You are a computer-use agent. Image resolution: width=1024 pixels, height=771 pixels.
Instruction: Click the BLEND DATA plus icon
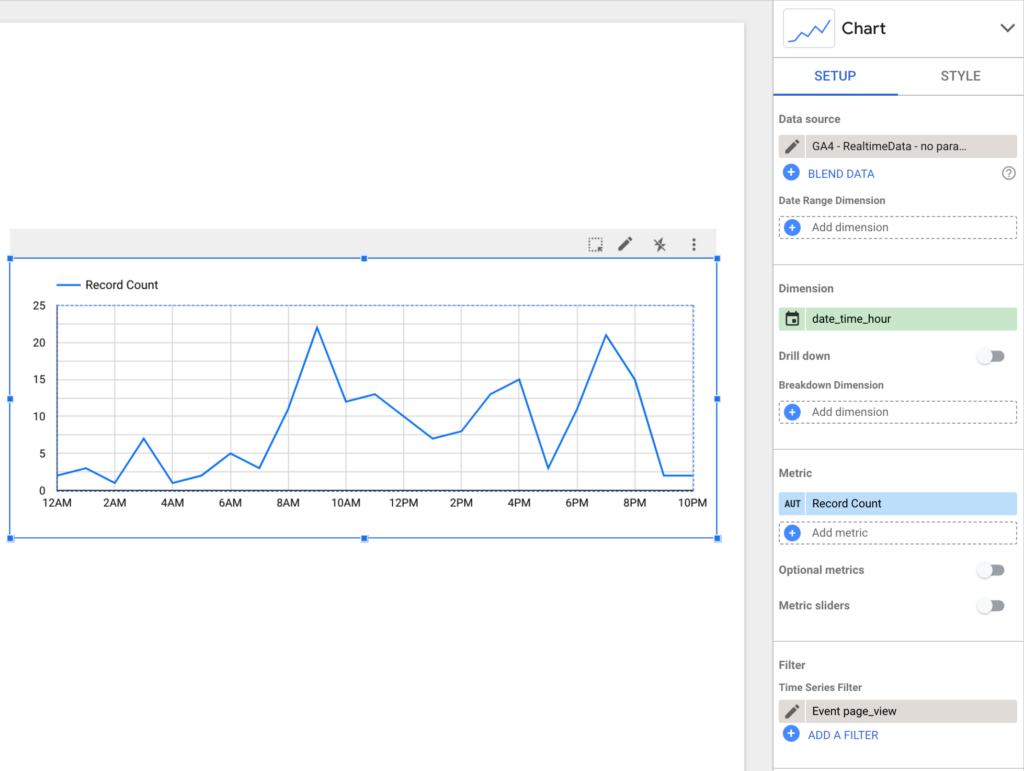click(791, 172)
